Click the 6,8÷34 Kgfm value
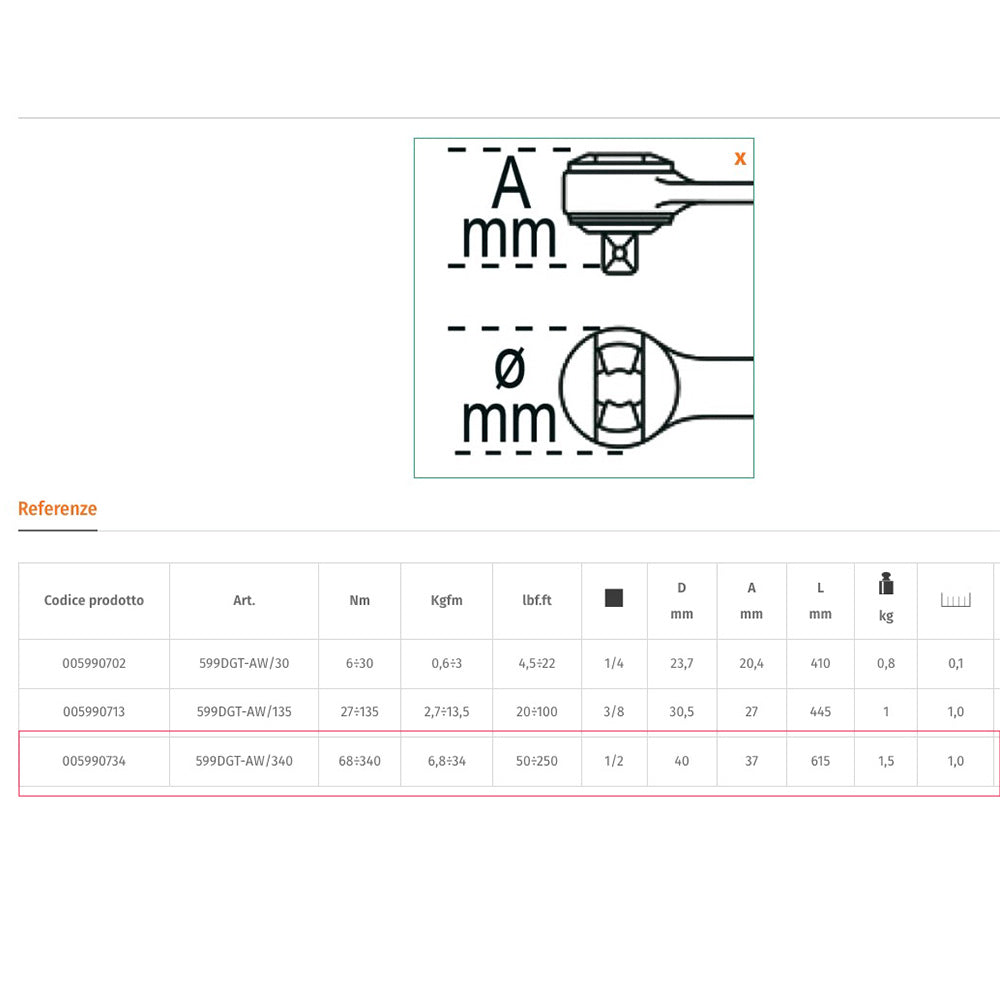1000x1000 pixels. (446, 761)
